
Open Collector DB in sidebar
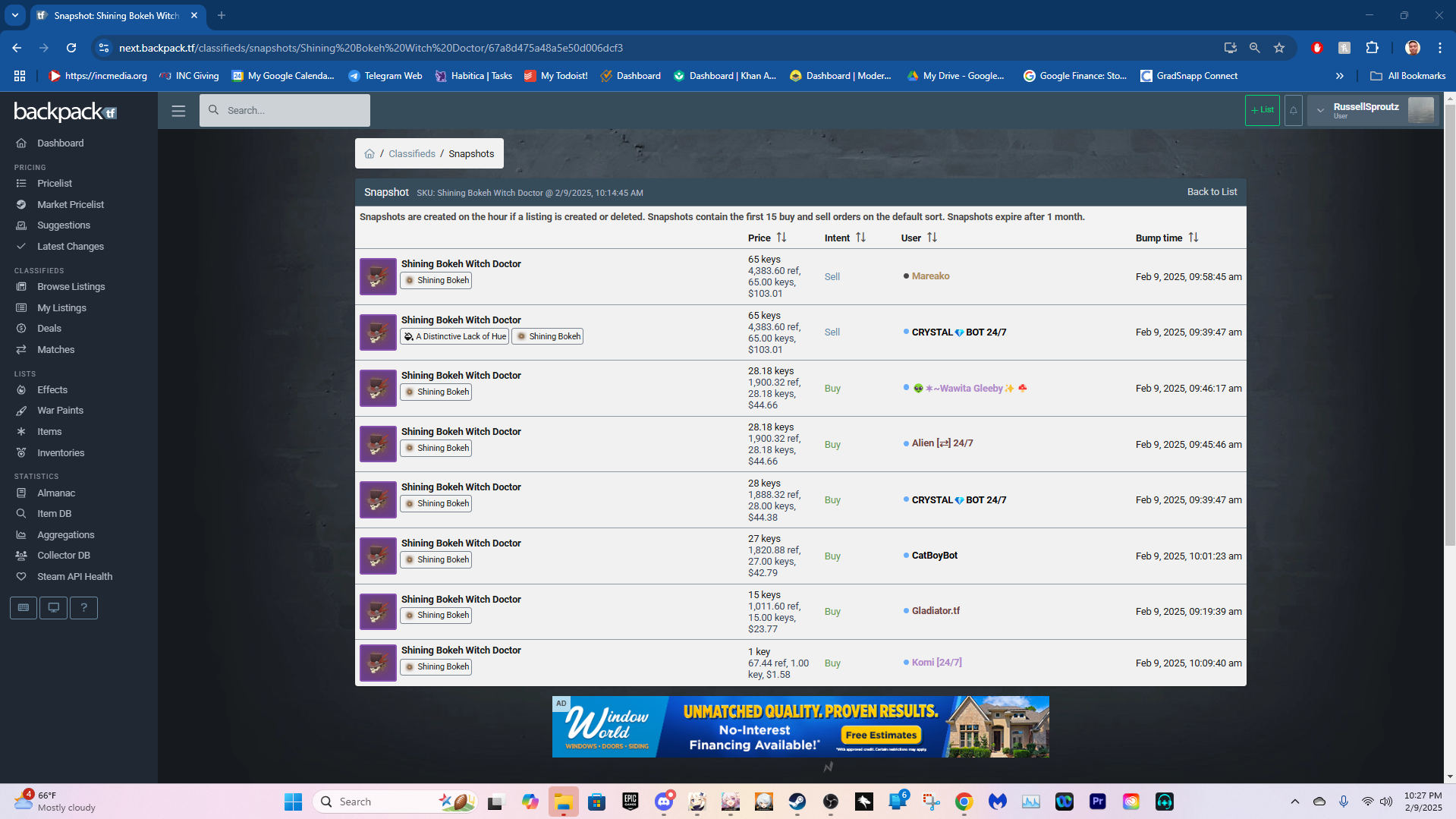[x=64, y=556]
